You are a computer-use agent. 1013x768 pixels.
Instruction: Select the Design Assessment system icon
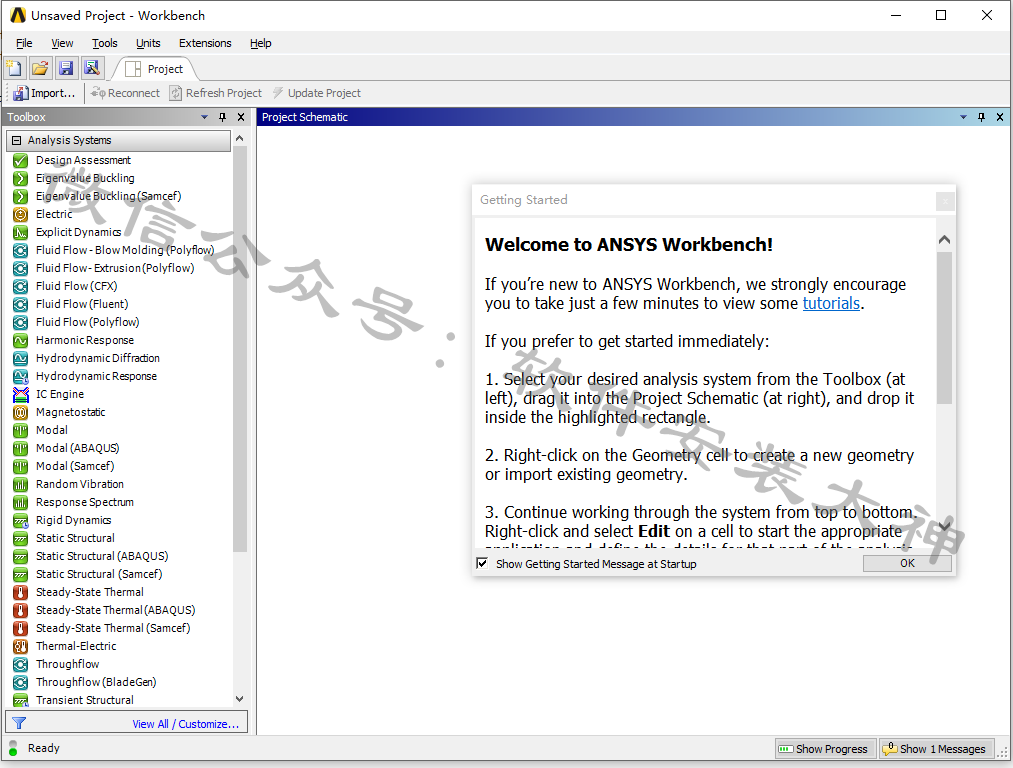pyautogui.click(x=21, y=160)
